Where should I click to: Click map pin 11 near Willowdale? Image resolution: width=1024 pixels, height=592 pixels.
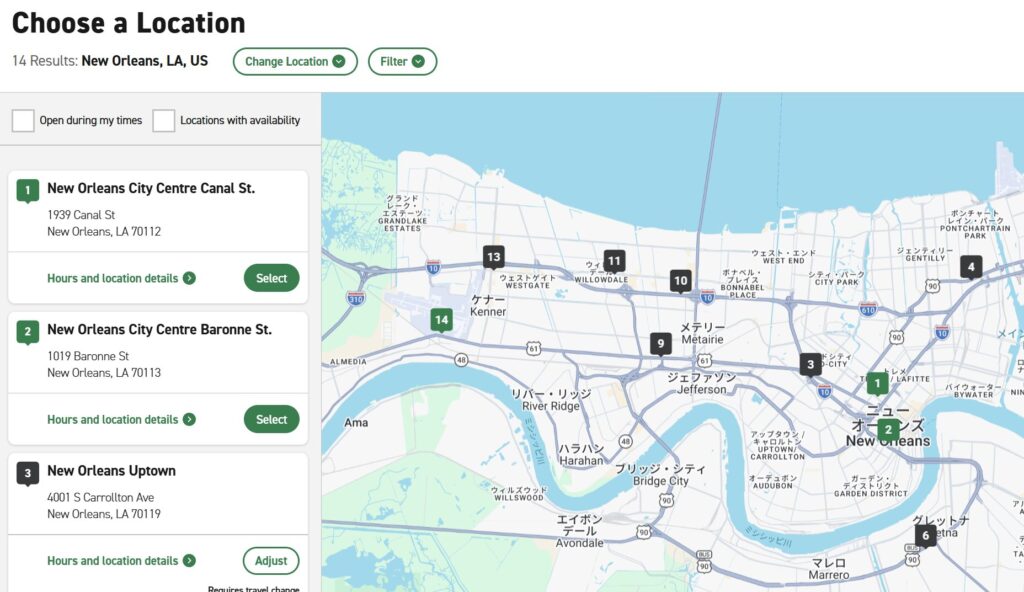tap(614, 259)
